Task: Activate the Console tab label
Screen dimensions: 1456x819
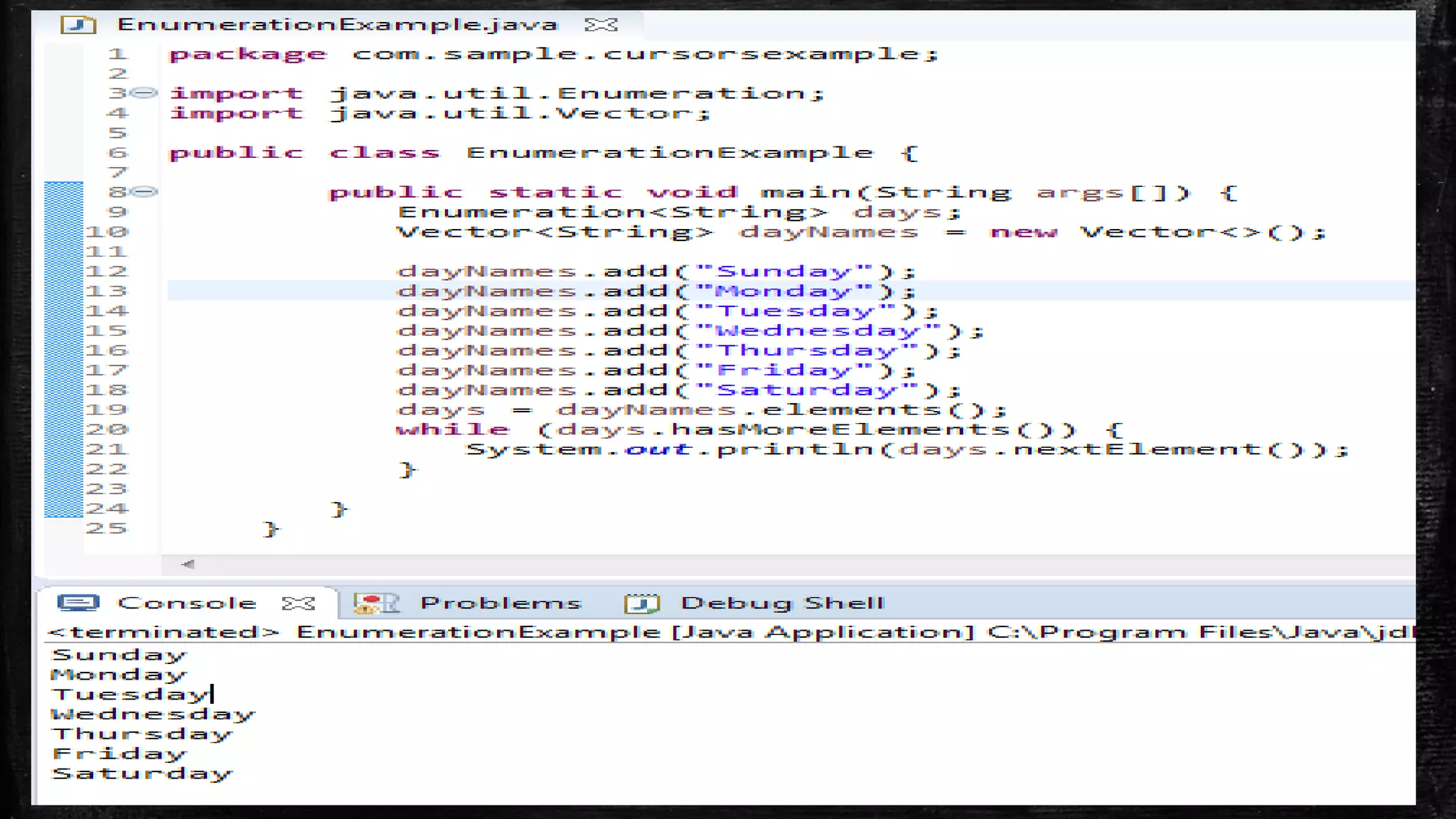Action: click(186, 604)
